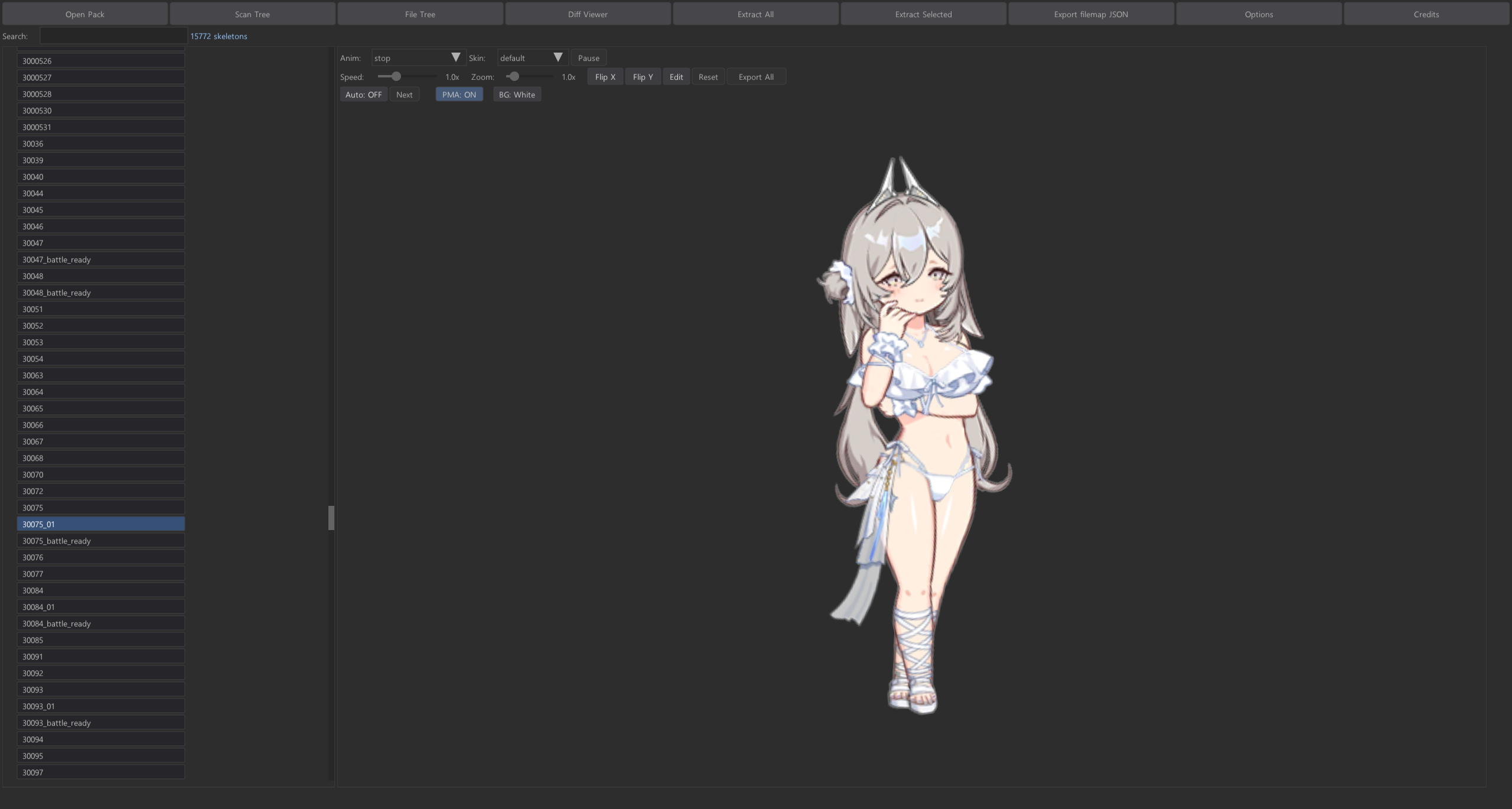The image size is (1512, 809).
Task: Select skeleton 30076 in the list
Action: click(101, 557)
